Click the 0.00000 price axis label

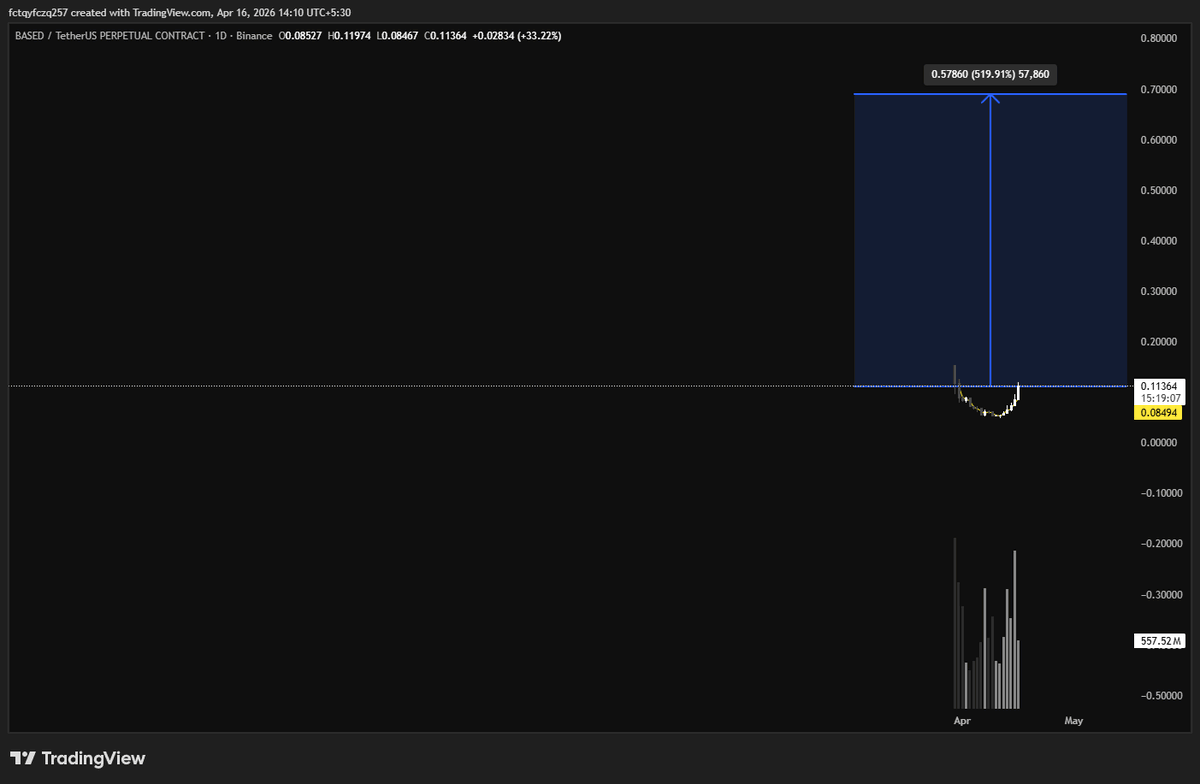point(1159,443)
